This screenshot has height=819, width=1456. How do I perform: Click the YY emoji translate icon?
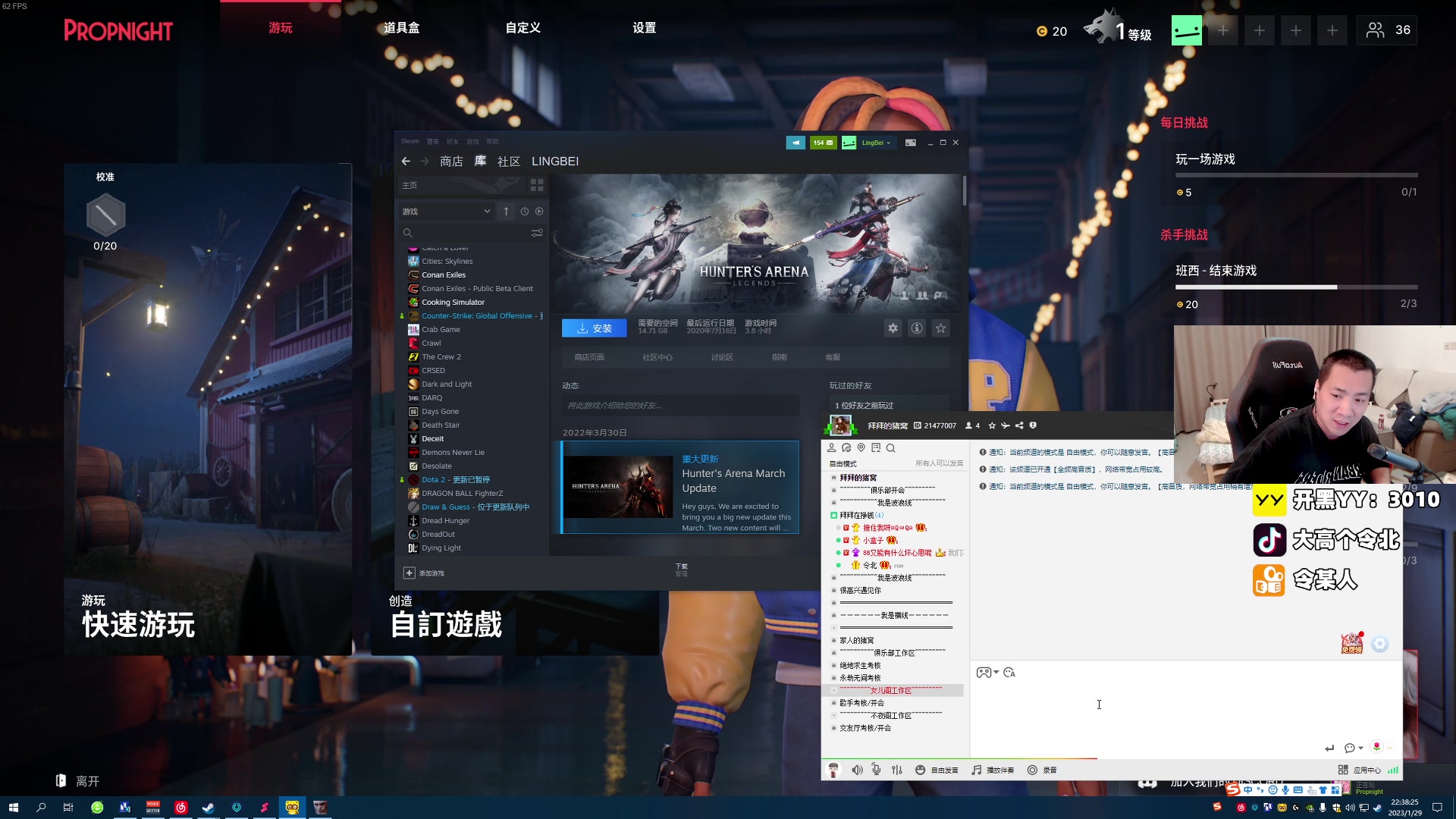point(1009,673)
